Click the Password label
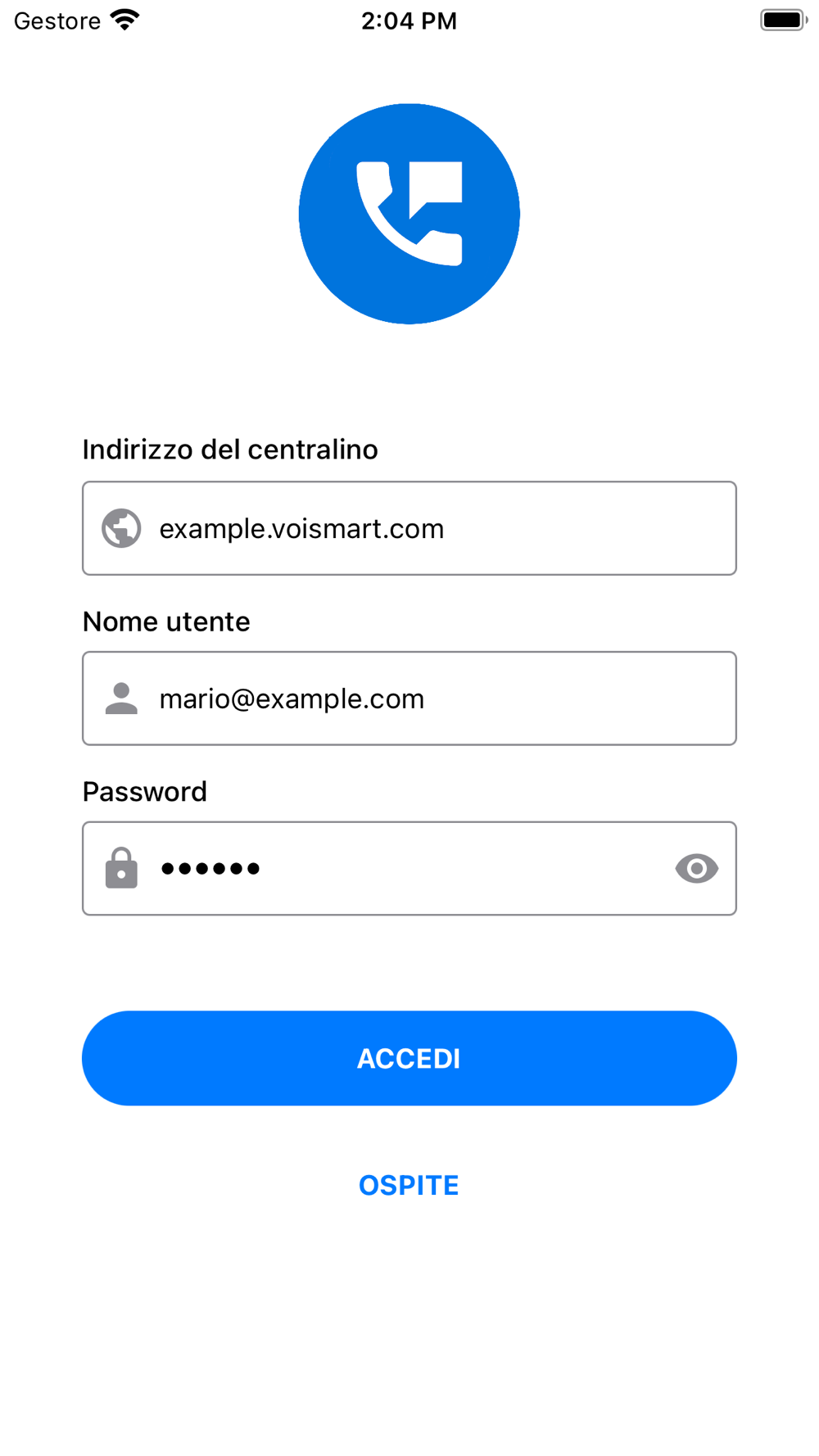This screenshot has height=1456, width=819. (145, 792)
